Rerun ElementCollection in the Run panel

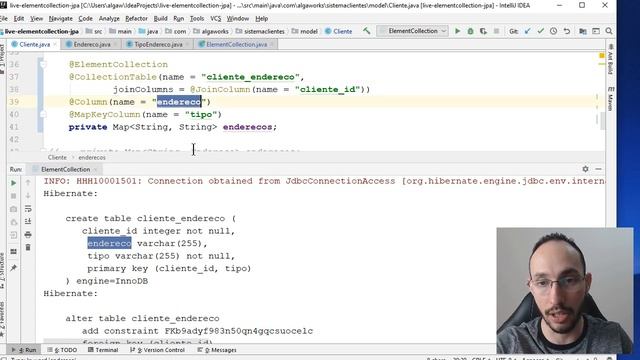[x=13, y=183]
